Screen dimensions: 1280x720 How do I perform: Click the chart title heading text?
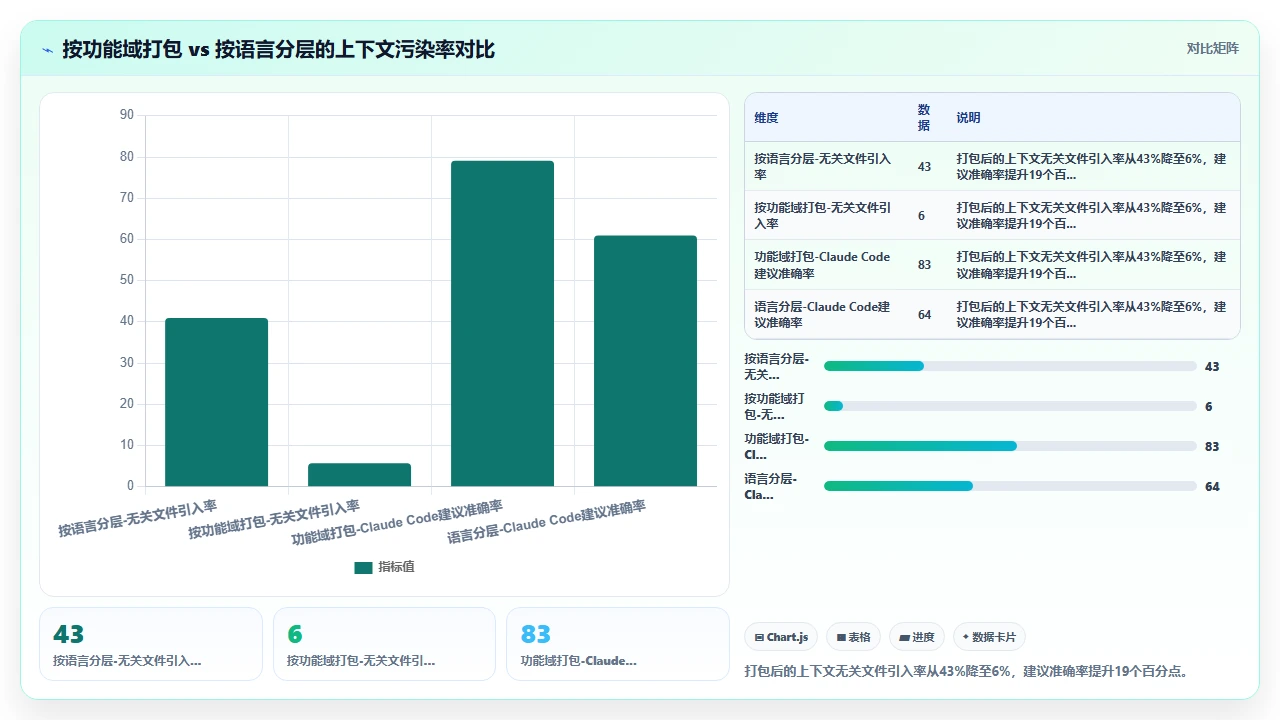click(279, 50)
